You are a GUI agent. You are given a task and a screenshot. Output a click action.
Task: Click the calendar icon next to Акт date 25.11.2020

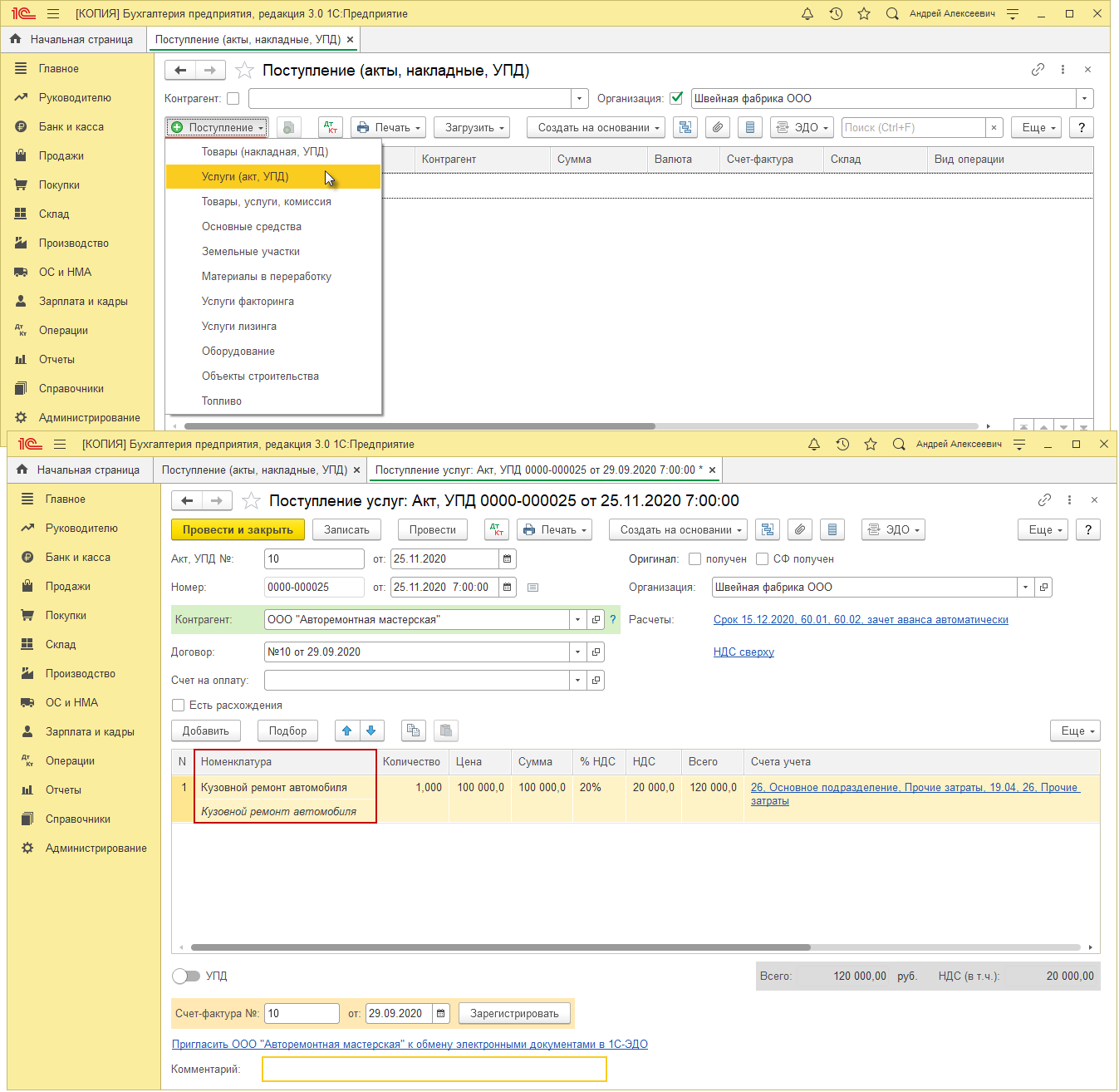[x=507, y=558]
